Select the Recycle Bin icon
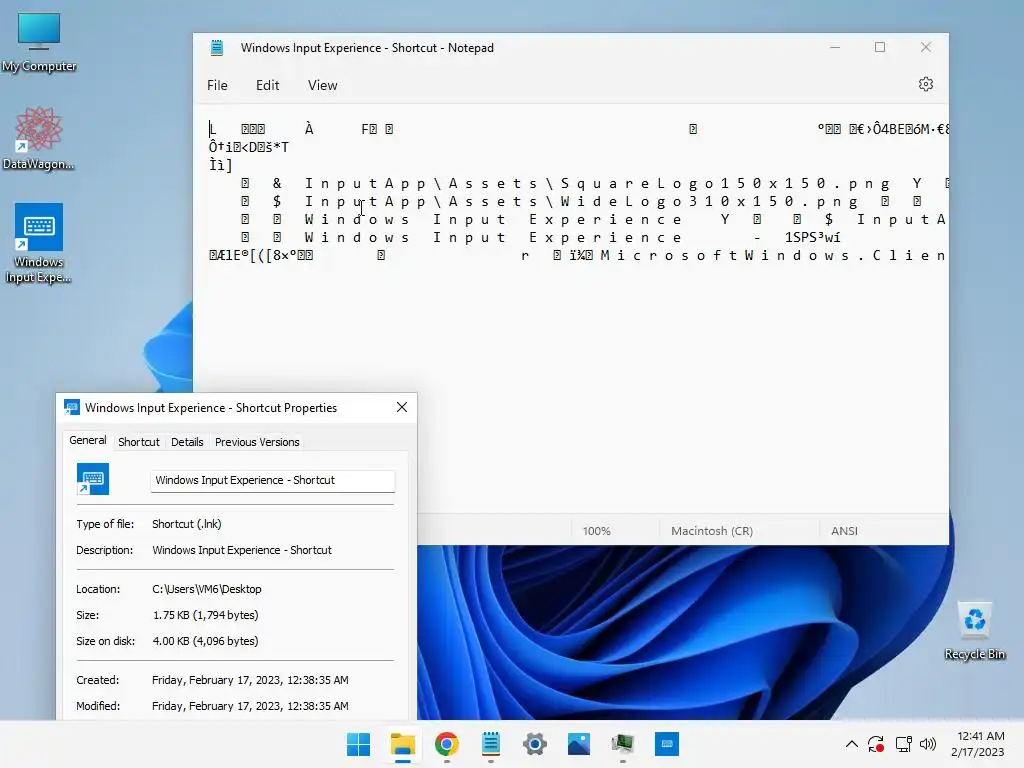 974,631
